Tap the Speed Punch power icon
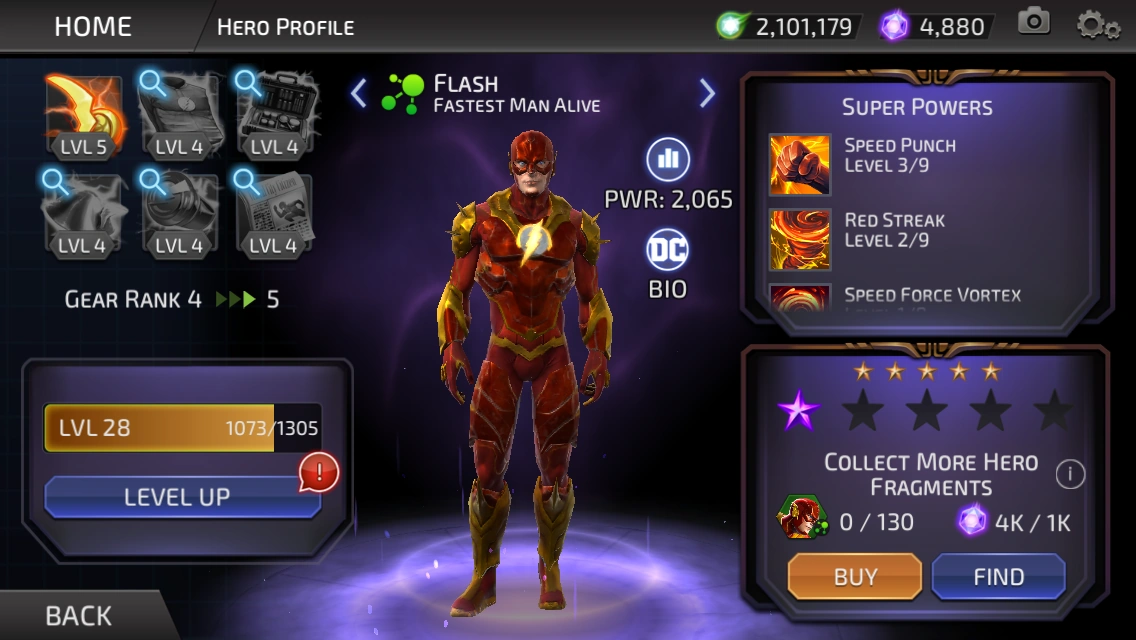This screenshot has width=1136, height=640. [x=799, y=165]
